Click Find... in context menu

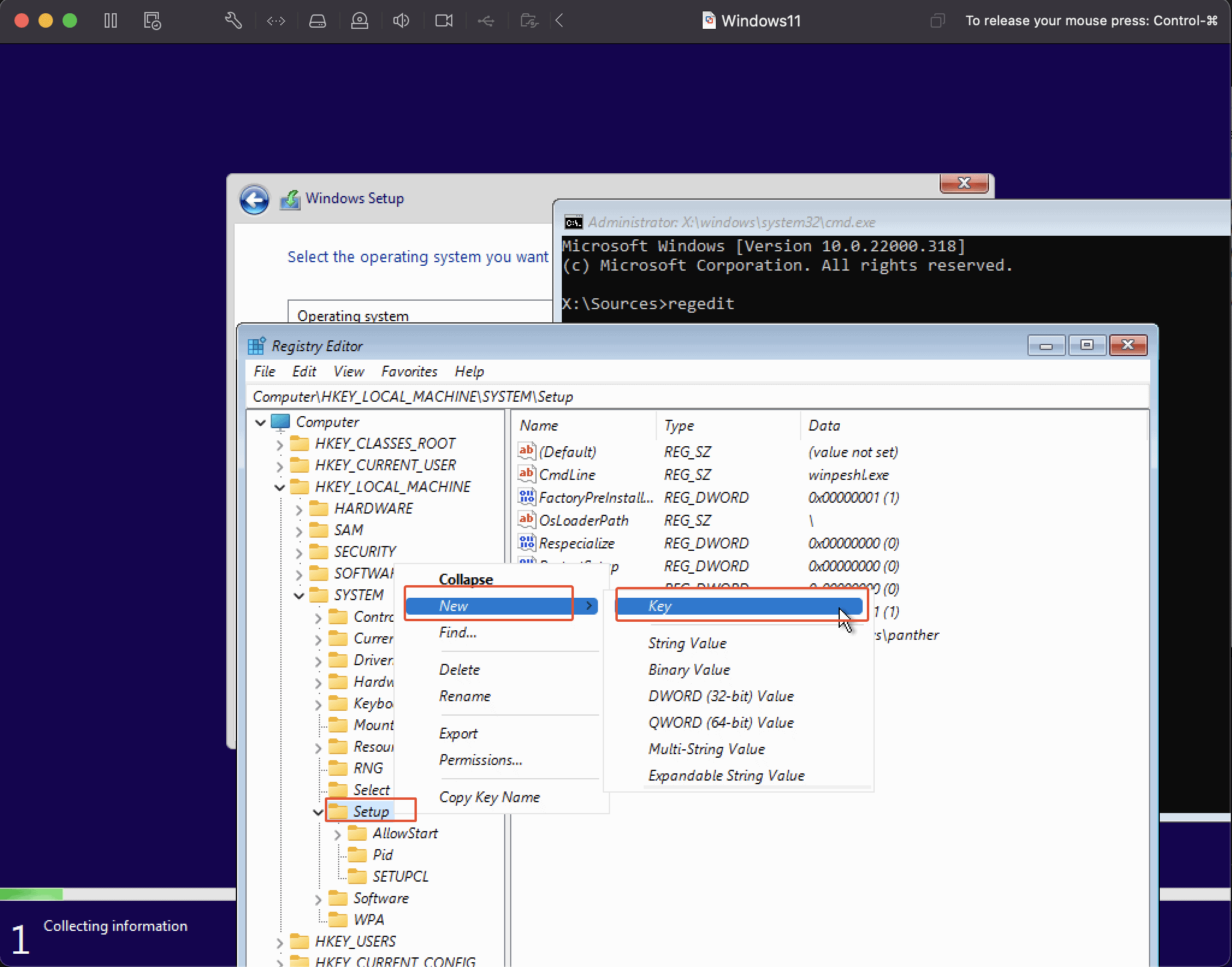pyautogui.click(x=458, y=632)
